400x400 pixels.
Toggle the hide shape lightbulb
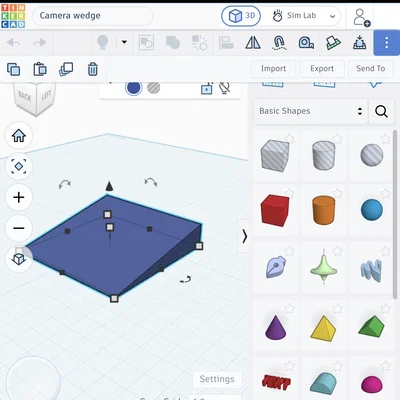[224, 88]
